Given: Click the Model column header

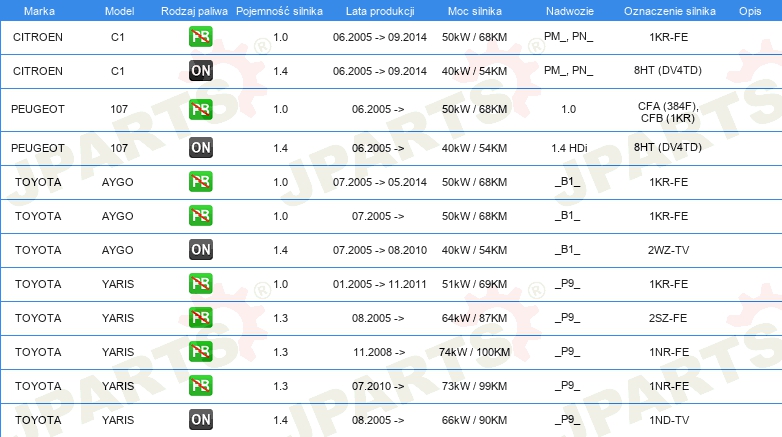Looking at the screenshot, I should click(119, 11).
